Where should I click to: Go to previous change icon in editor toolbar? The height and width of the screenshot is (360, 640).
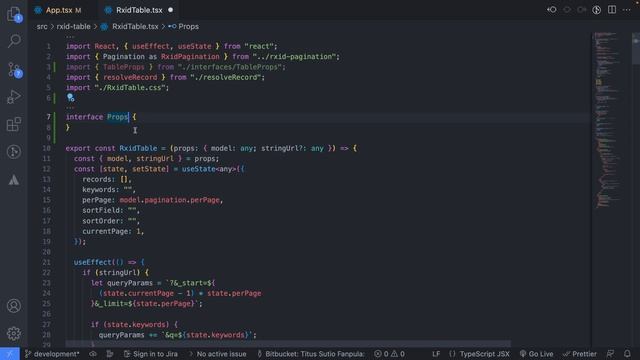tap(552, 10)
